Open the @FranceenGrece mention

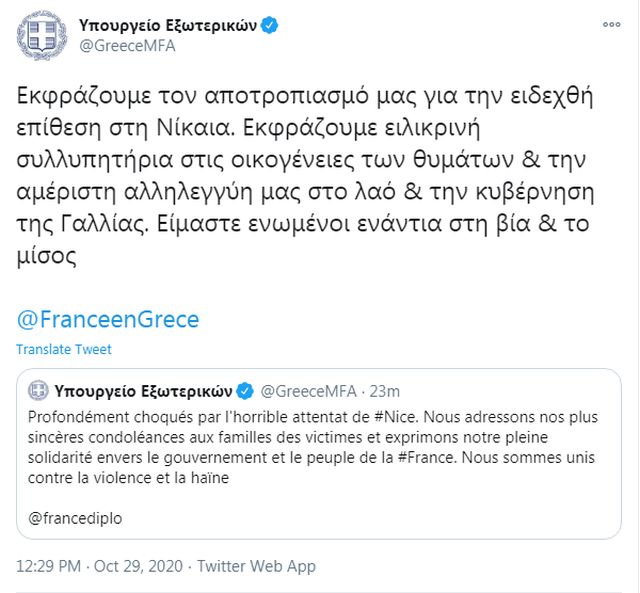(x=109, y=320)
